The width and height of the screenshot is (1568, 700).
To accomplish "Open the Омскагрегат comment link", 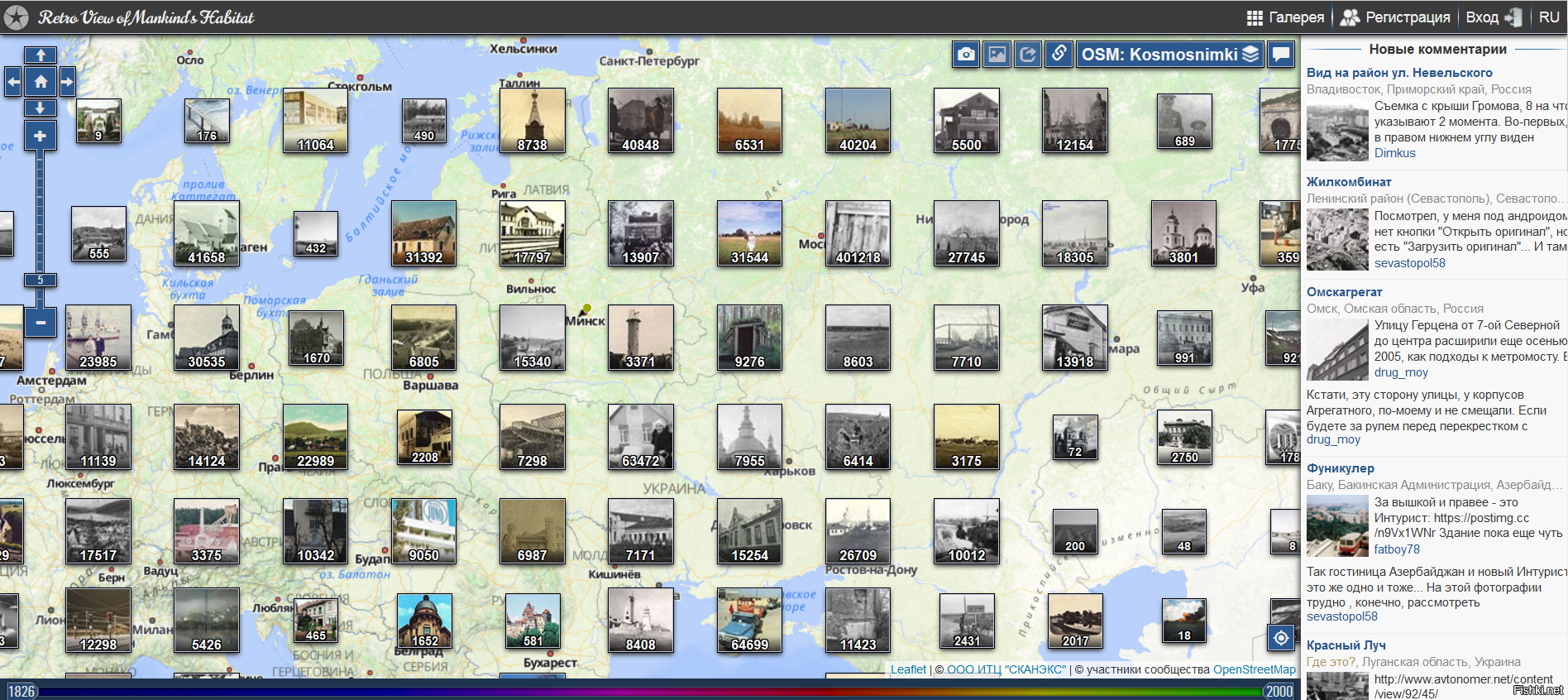I will (x=1344, y=292).
